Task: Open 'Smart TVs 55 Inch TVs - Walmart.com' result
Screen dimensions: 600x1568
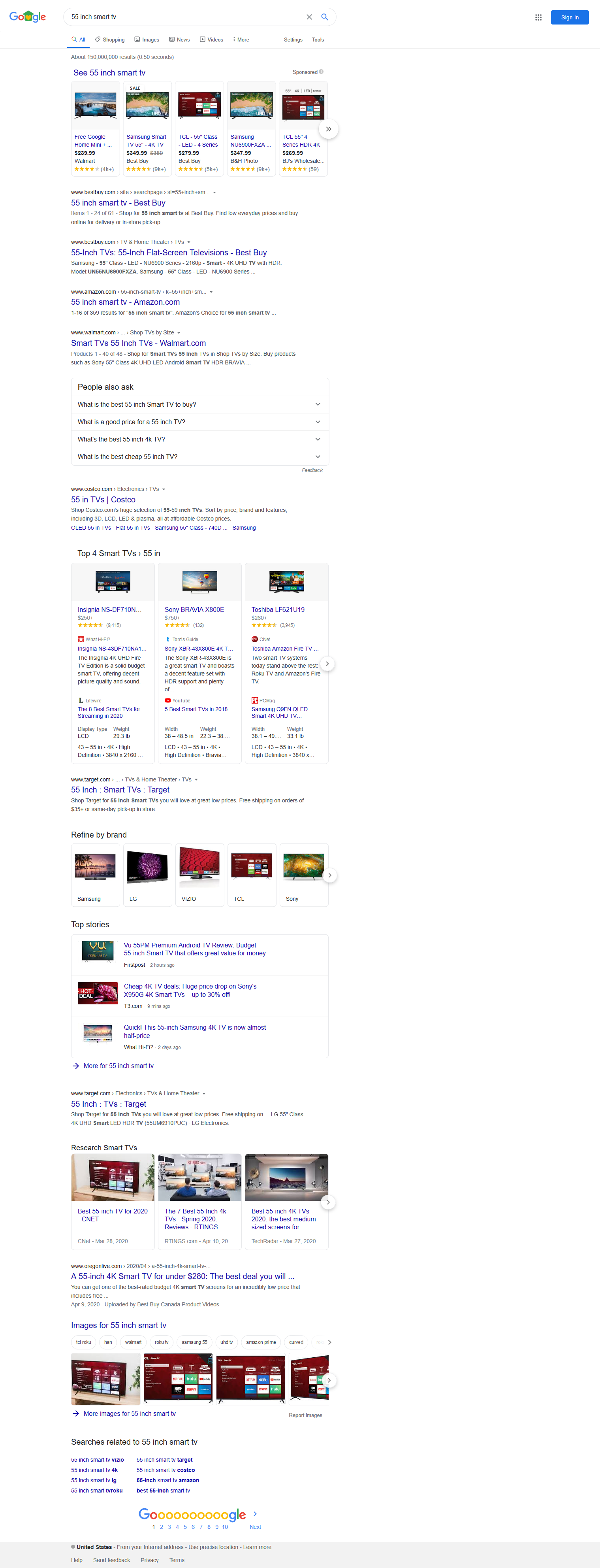Action: point(138,343)
